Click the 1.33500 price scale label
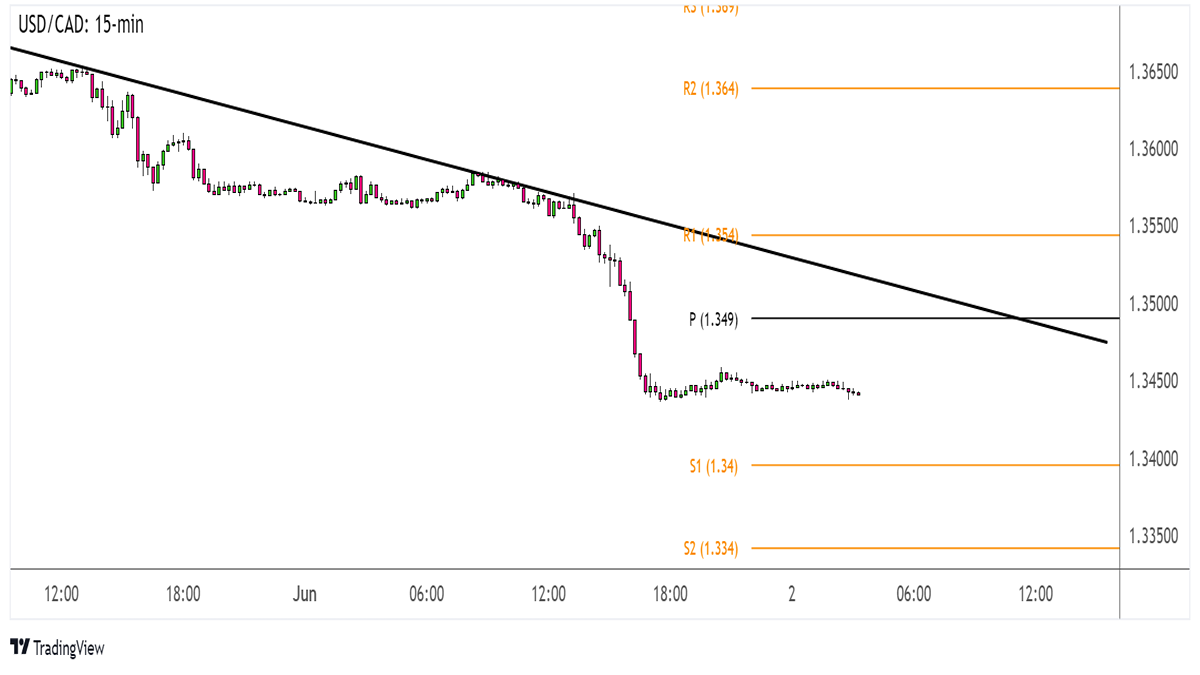The height and width of the screenshot is (675, 1200). point(1158,536)
